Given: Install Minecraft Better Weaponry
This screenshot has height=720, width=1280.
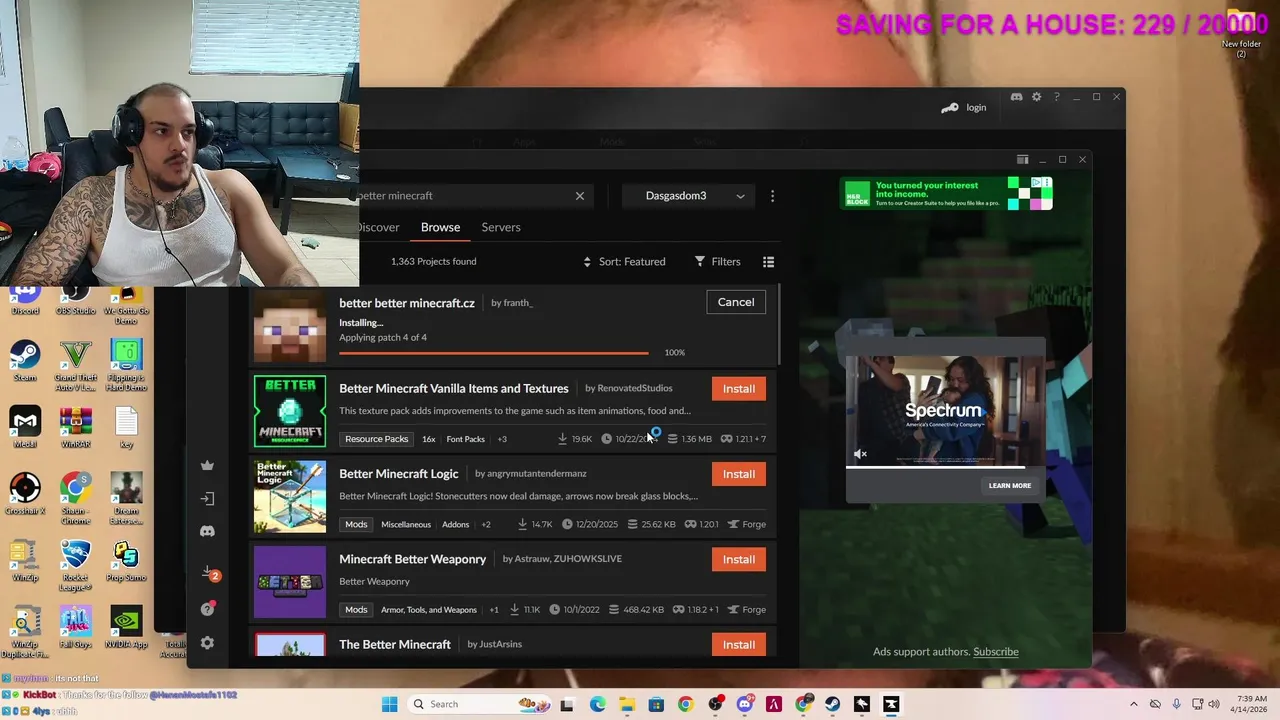Looking at the screenshot, I should pyautogui.click(x=739, y=559).
